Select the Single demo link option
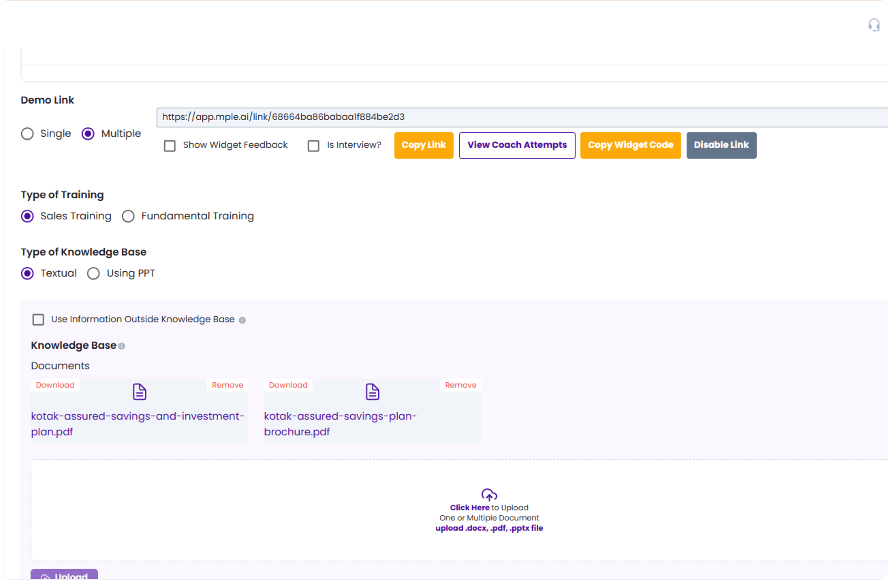 pyautogui.click(x=28, y=134)
